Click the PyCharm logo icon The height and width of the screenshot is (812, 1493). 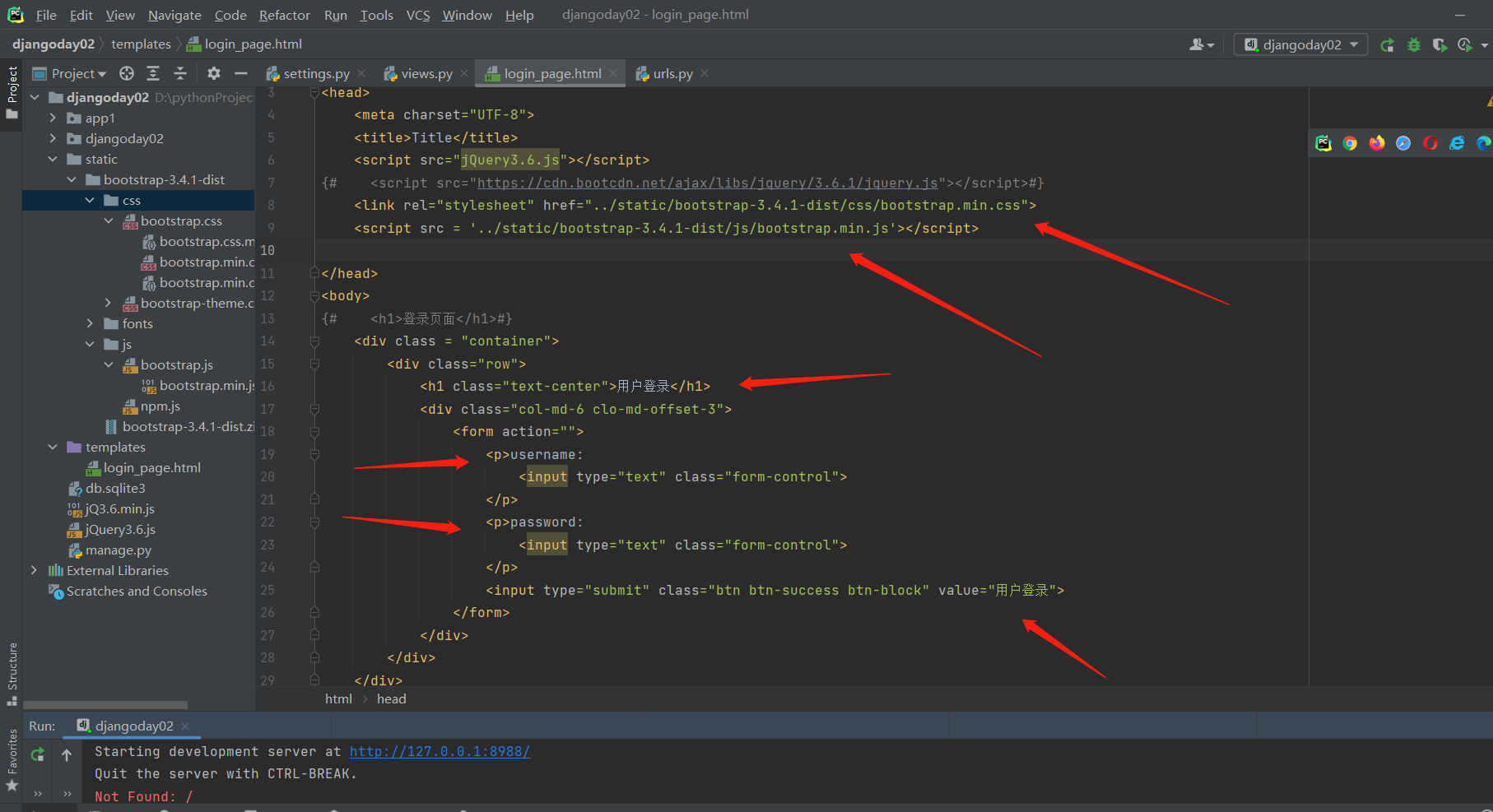16,15
